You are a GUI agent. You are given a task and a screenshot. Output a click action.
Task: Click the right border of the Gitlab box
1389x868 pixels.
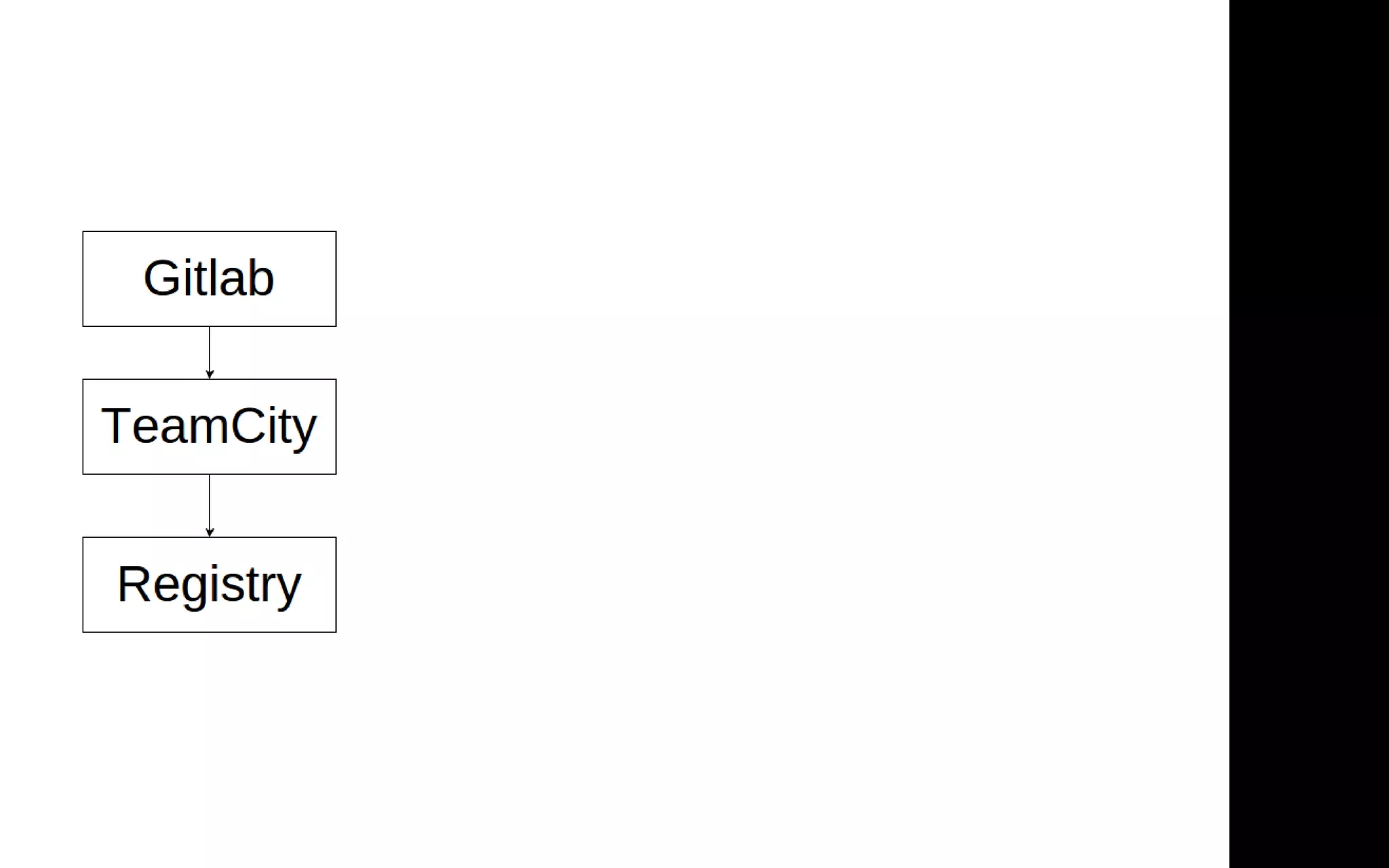(336, 279)
